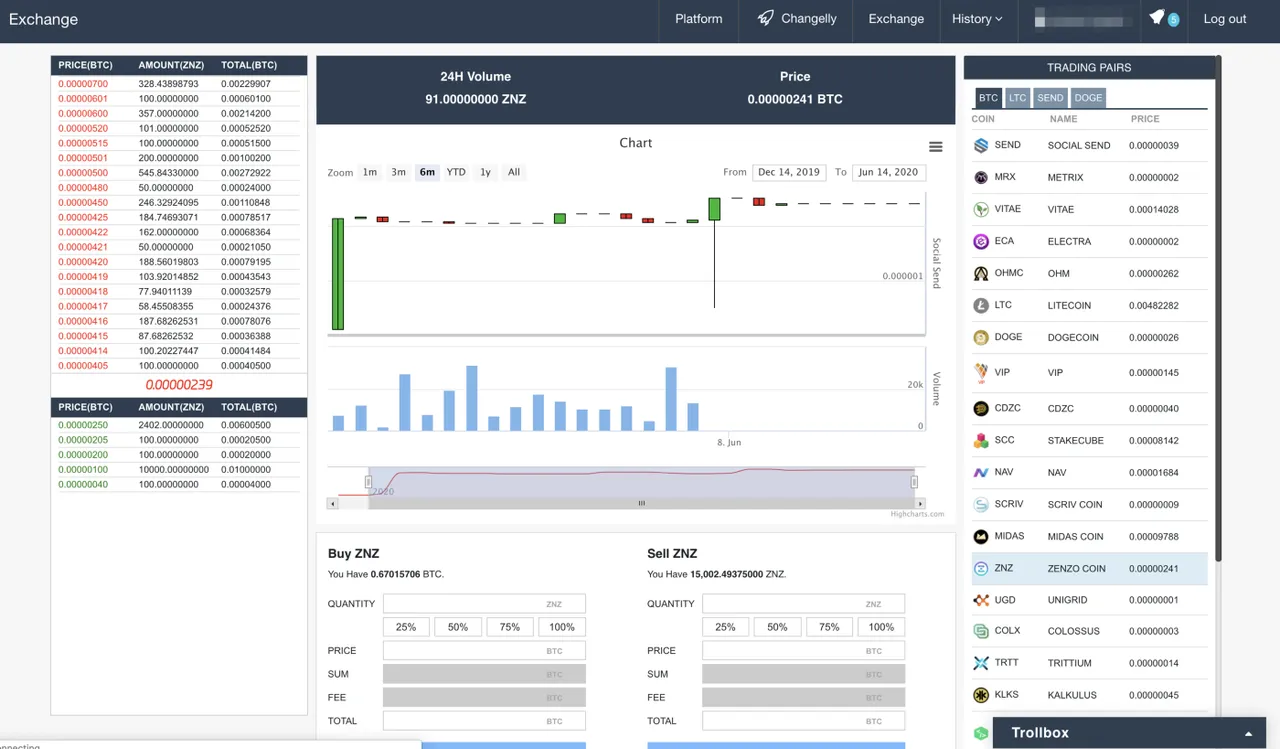This screenshot has width=1280, height=749.
Task: Click the COLX Colossus coin icon
Action: pyautogui.click(x=981, y=631)
